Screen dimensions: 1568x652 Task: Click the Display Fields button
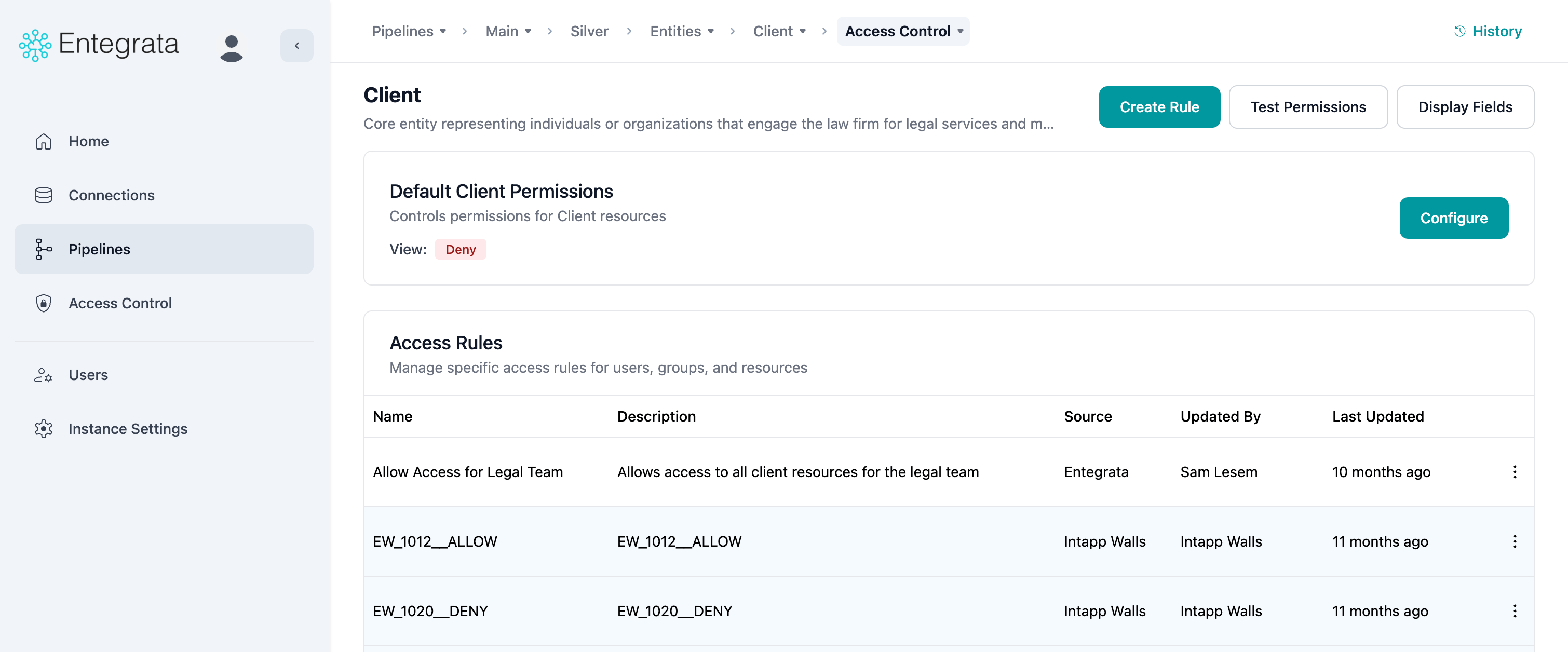point(1465,107)
